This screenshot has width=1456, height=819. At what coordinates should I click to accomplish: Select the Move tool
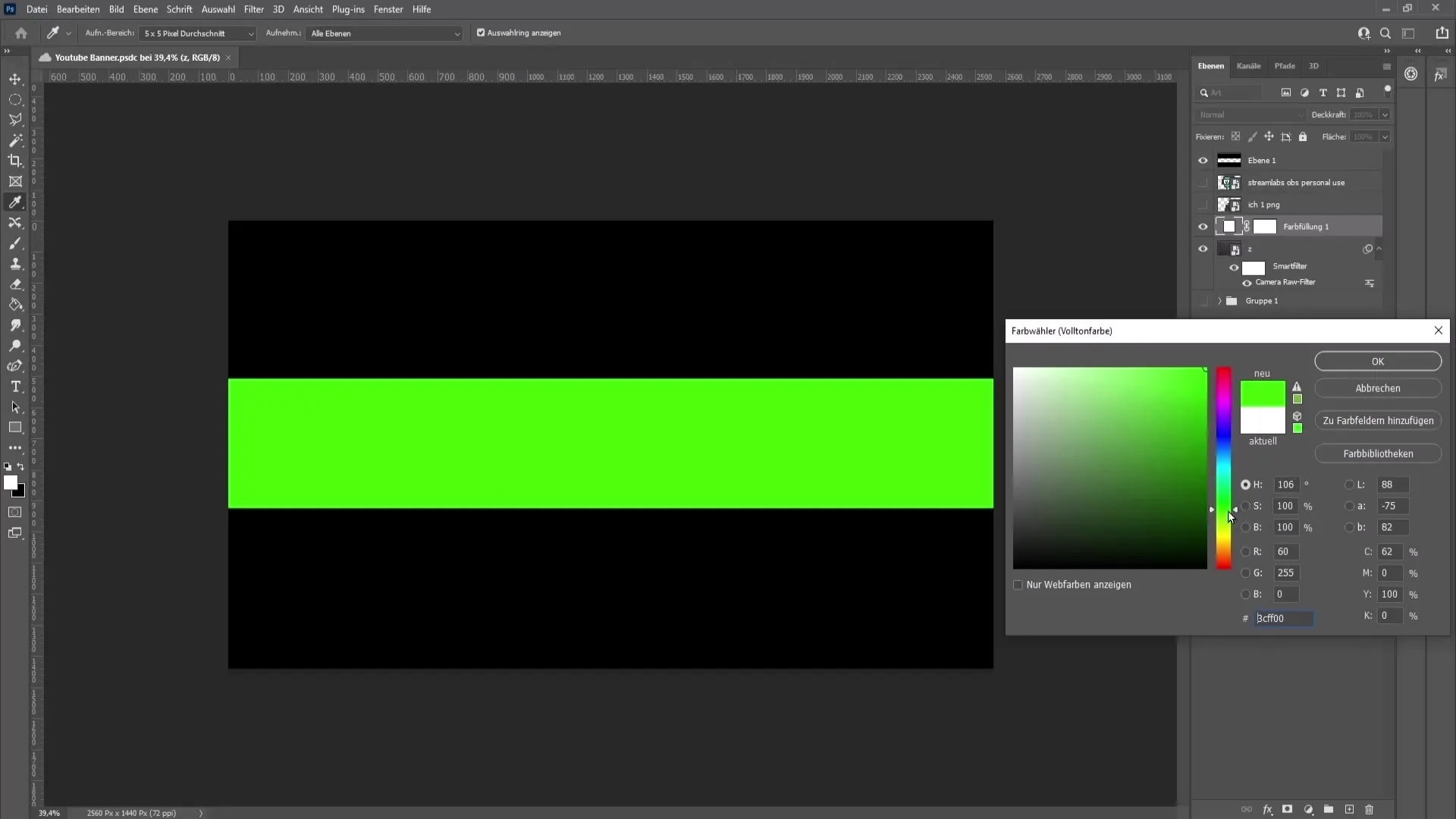click(15, 79)
